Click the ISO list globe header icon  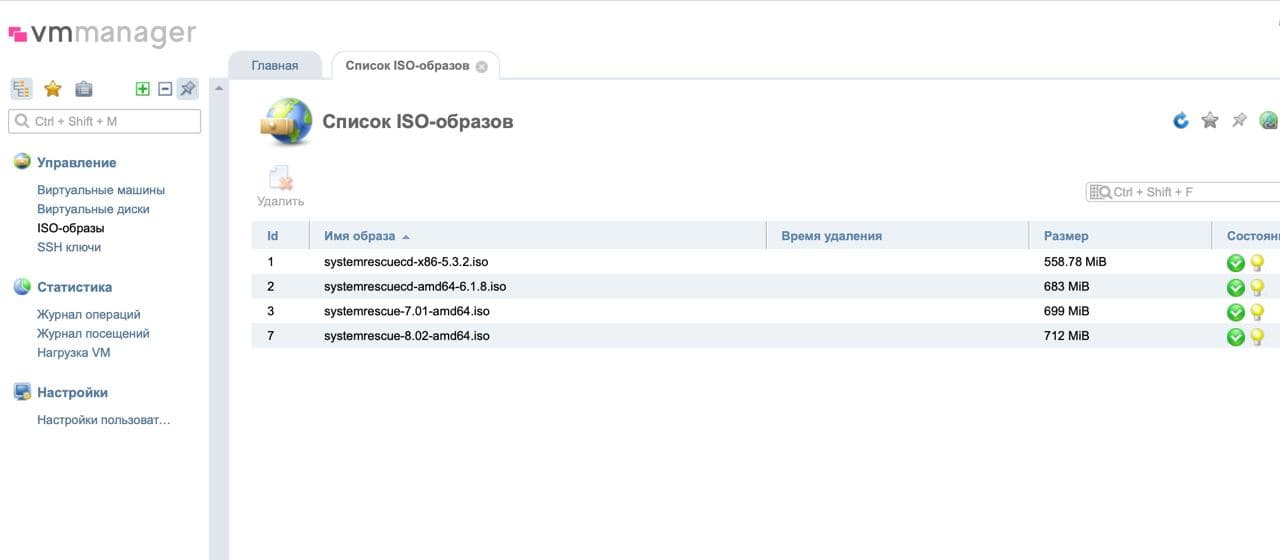(x=286, y=122)
